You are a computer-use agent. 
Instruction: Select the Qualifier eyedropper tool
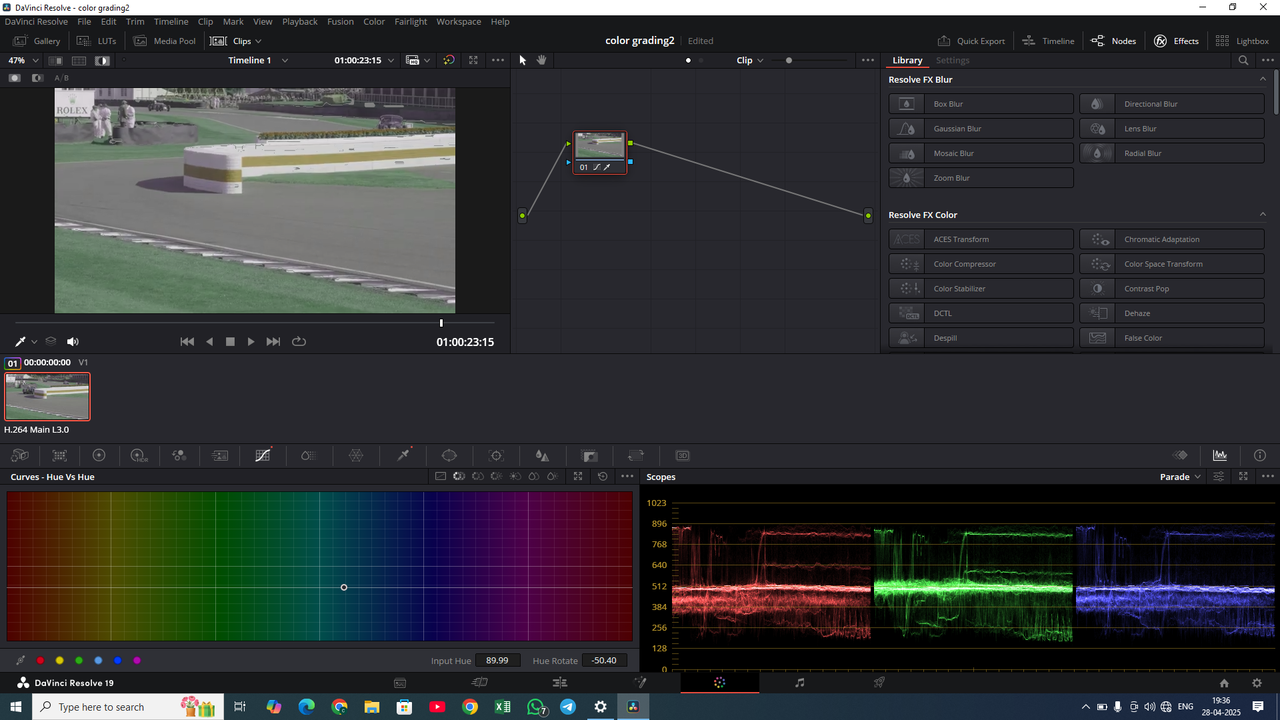click(x=403, y=455)
